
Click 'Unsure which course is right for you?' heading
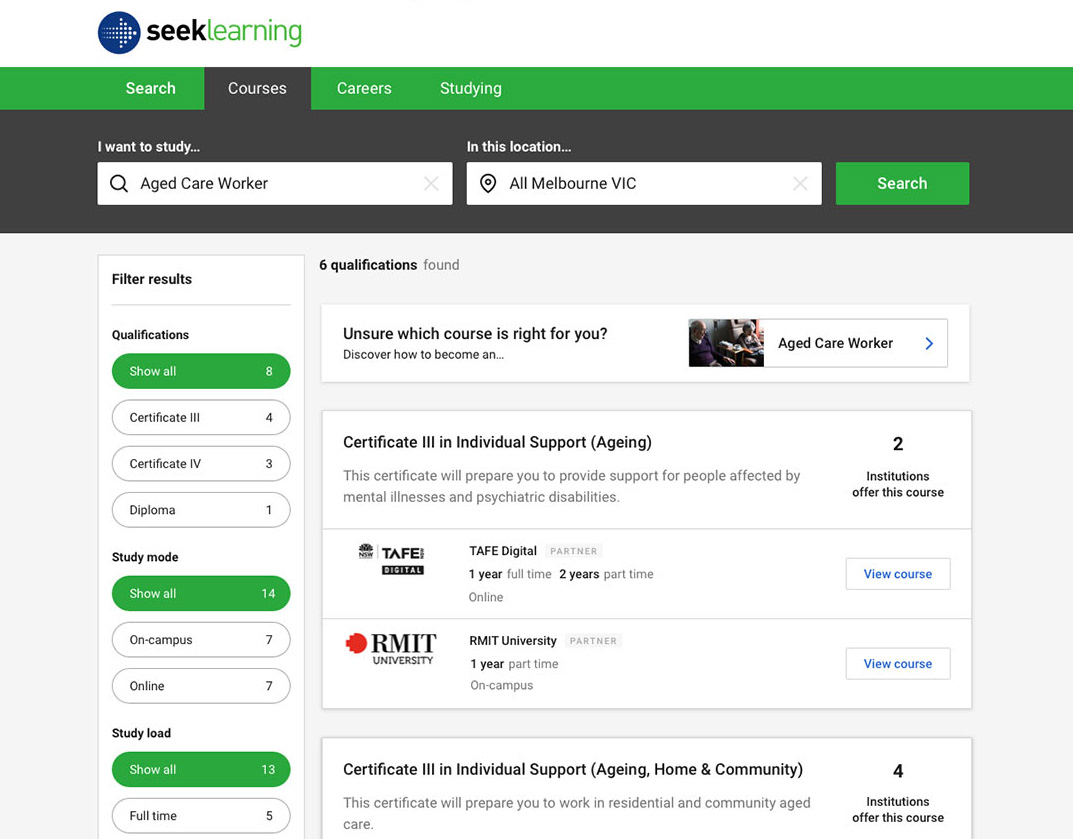click(475, 333)
